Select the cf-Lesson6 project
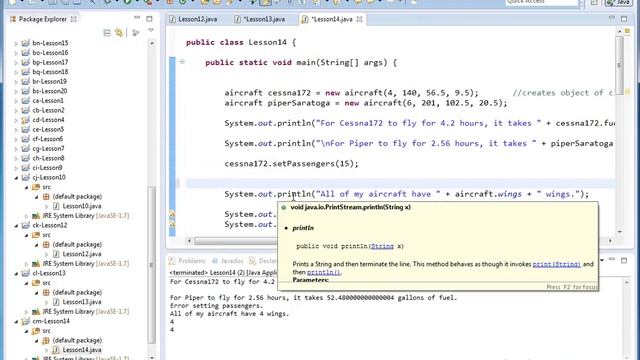The width and height of the screenshot is (640, 360). coord(48,139)
